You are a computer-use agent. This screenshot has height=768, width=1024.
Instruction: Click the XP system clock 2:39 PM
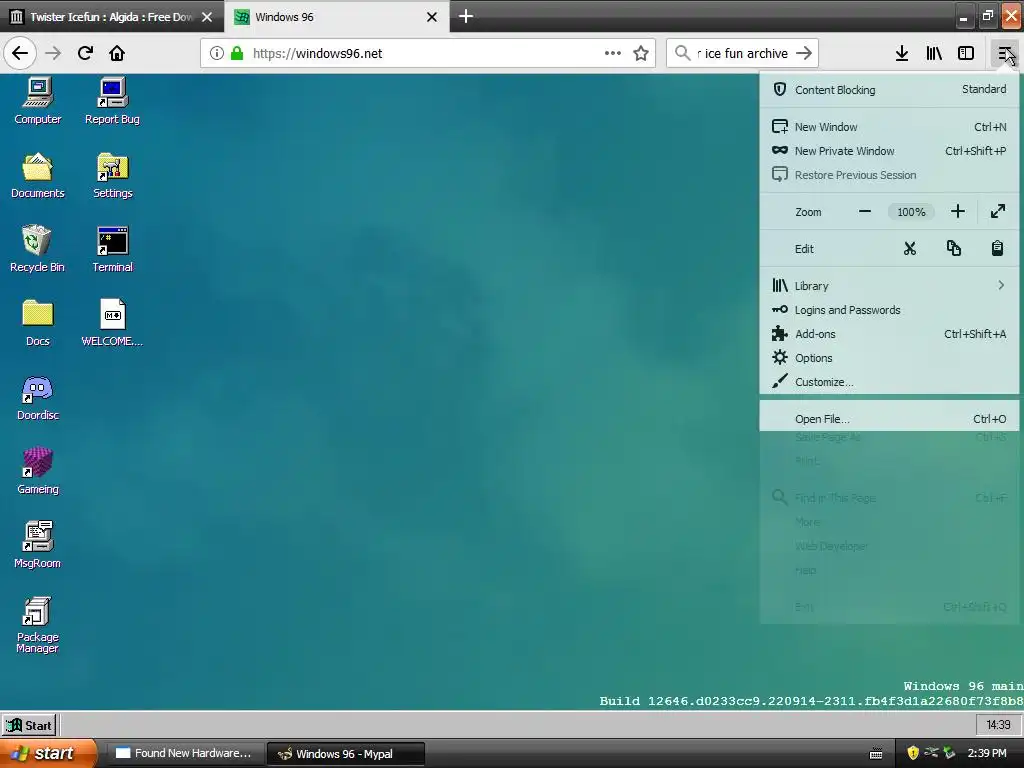(x=987, y=754)
